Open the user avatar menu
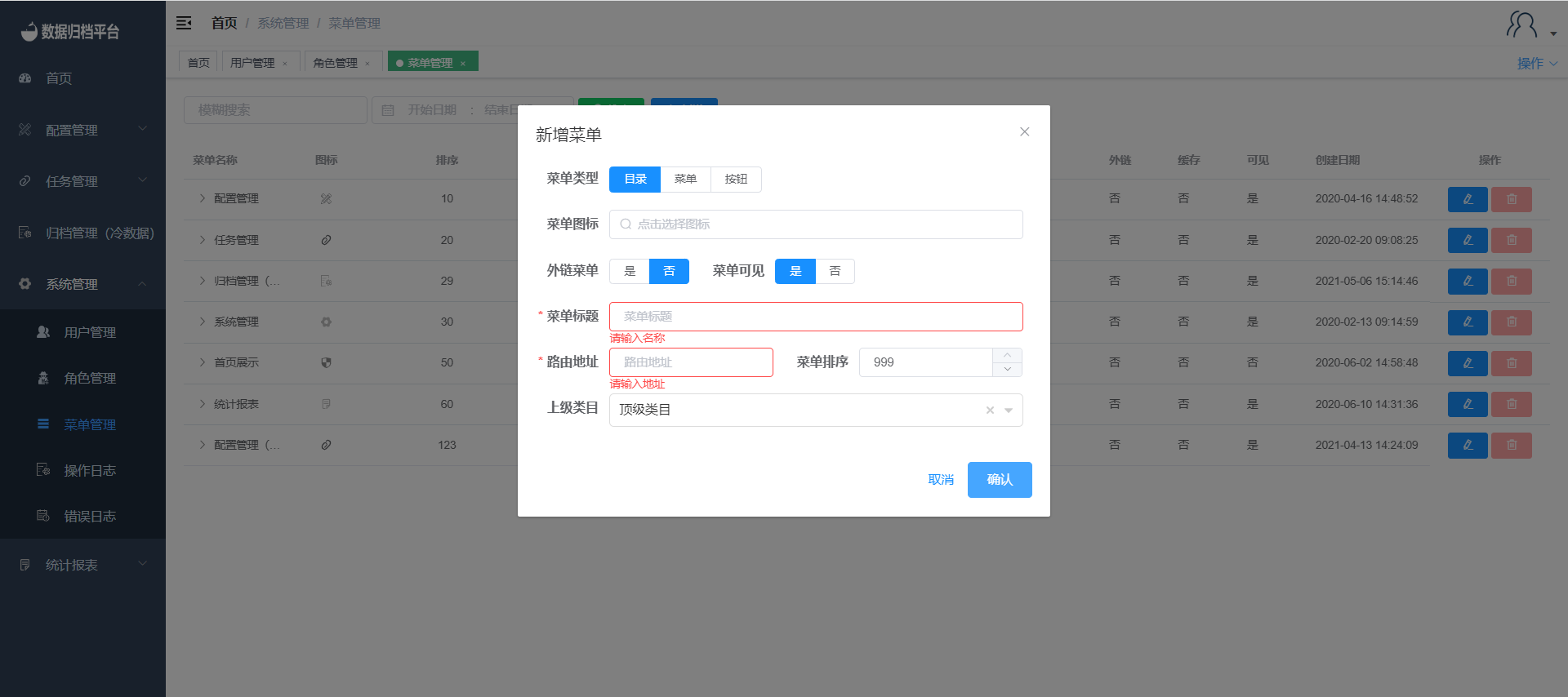 coord(1530,25)
